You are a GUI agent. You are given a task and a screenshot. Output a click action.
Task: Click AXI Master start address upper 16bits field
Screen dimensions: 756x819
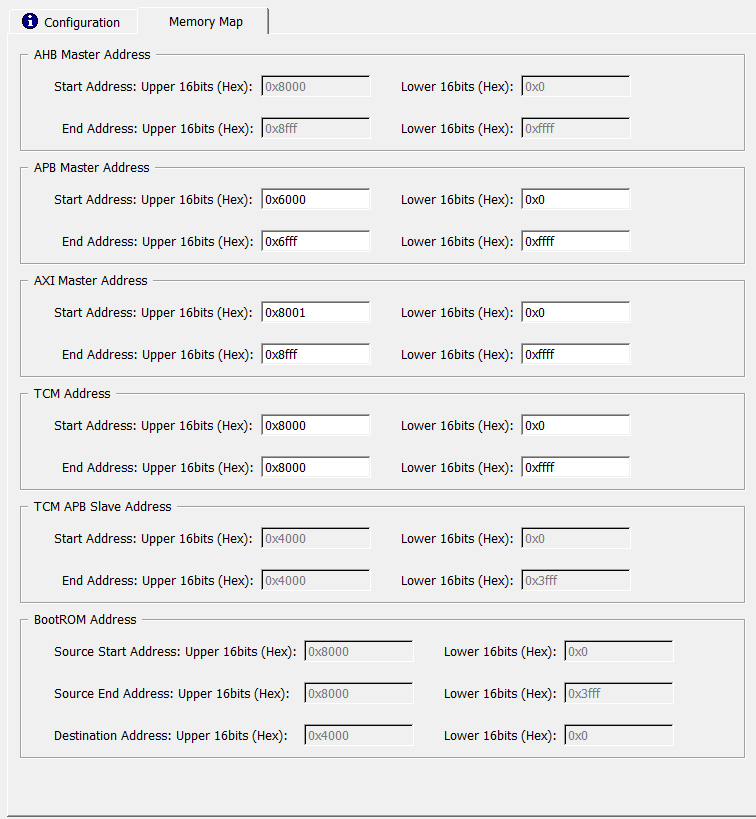point(315,312)
